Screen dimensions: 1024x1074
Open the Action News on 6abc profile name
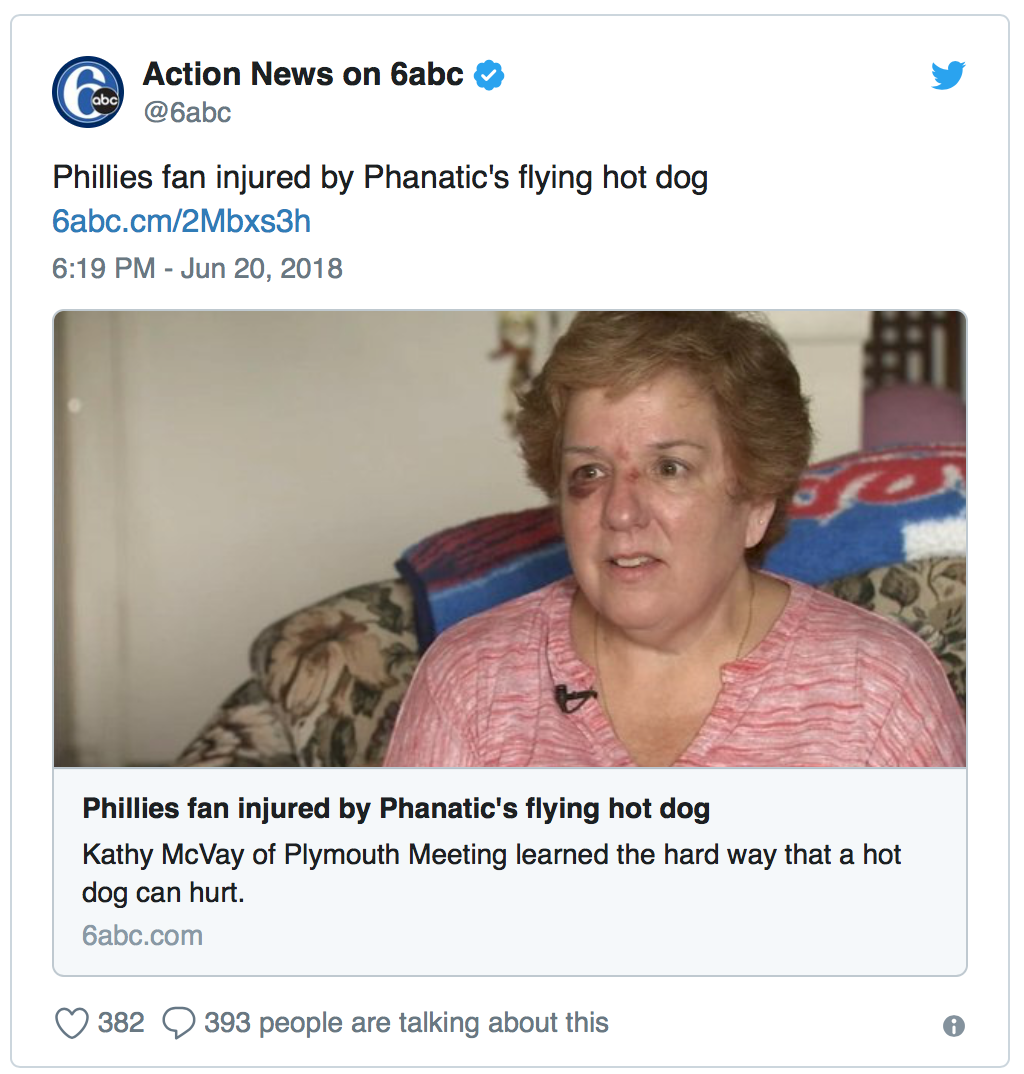click(303, 74)
